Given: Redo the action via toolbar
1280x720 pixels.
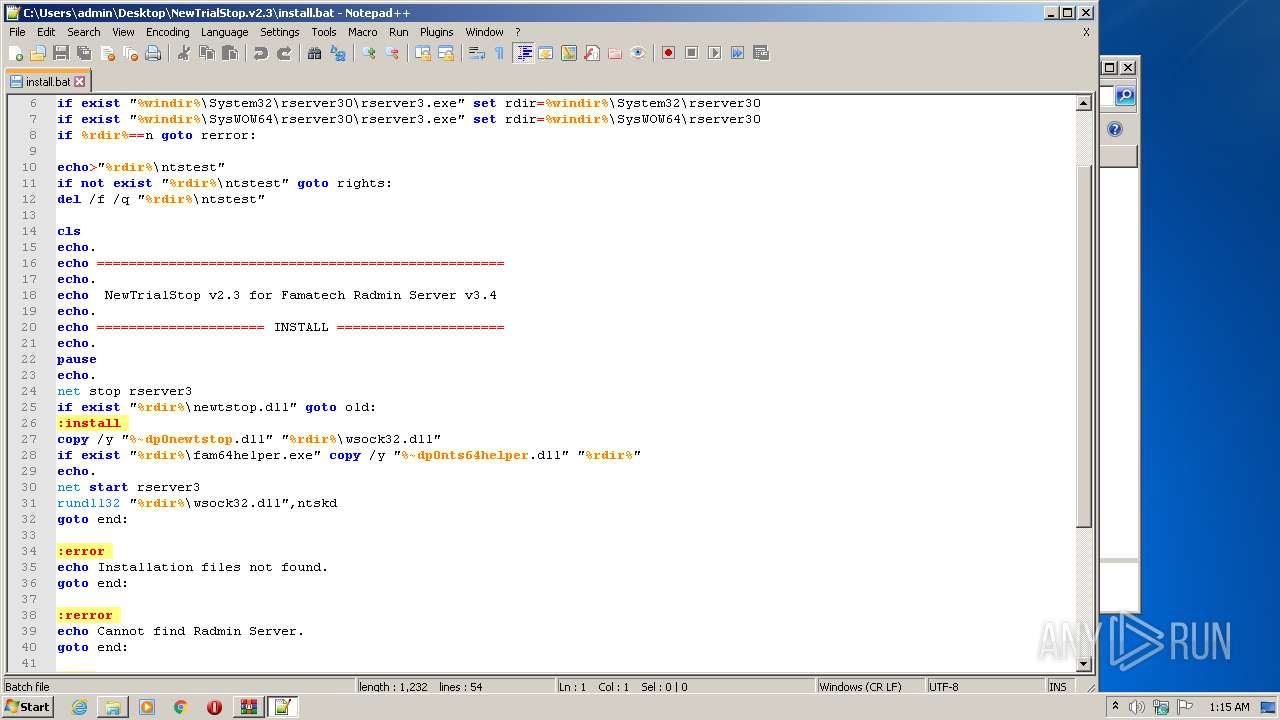Looking at the screenshot, I should [x=284, y=53].
